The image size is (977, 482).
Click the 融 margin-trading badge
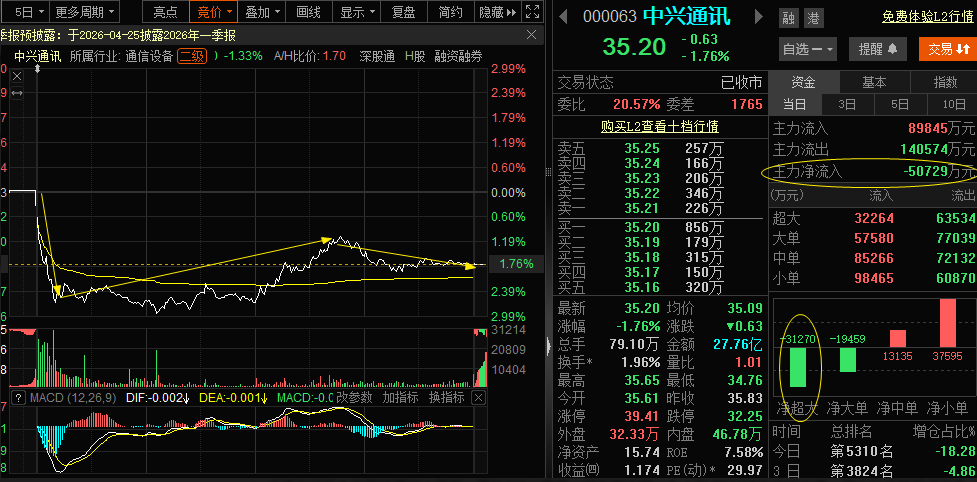[x=789, y=17]
